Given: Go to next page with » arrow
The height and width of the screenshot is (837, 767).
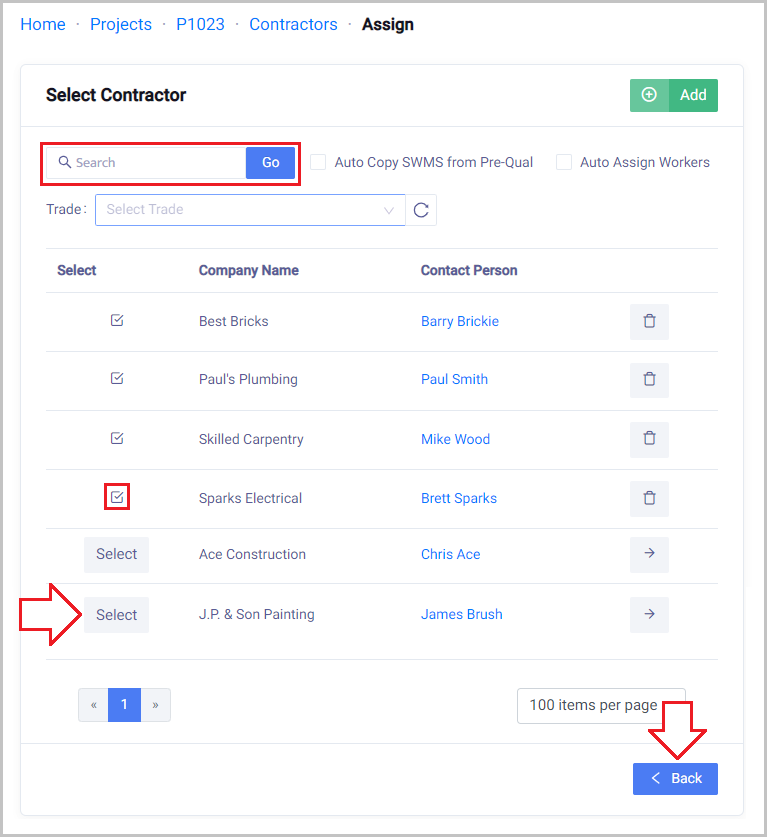Looking at the screenshot, I should point(155,705).
